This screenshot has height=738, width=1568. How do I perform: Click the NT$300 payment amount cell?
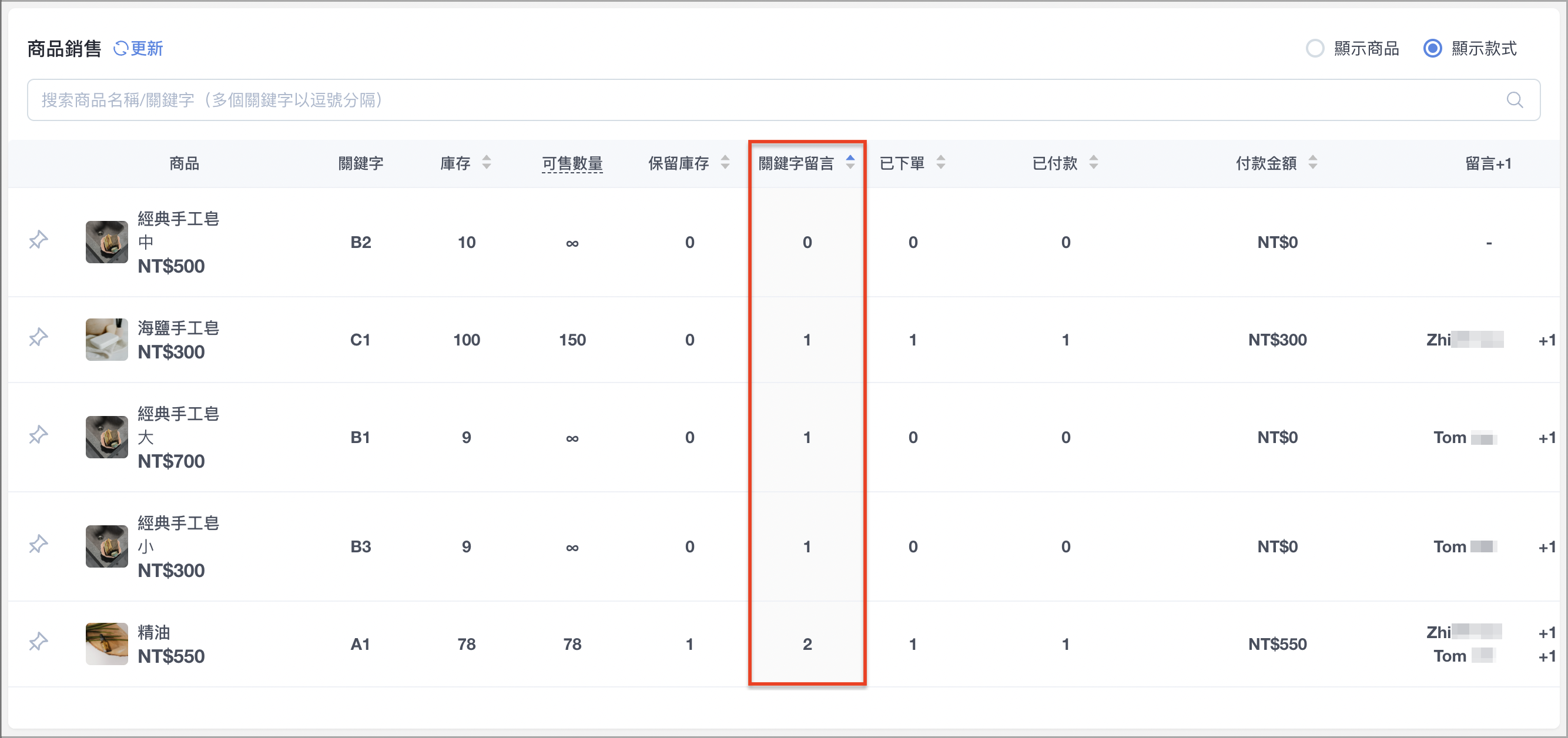pyautogui.click(x=1277, y=340)
